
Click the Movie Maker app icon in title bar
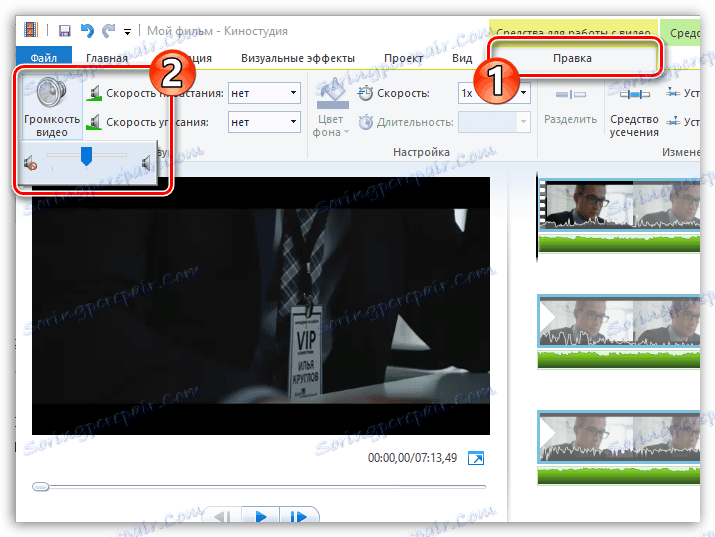[31, 30]
